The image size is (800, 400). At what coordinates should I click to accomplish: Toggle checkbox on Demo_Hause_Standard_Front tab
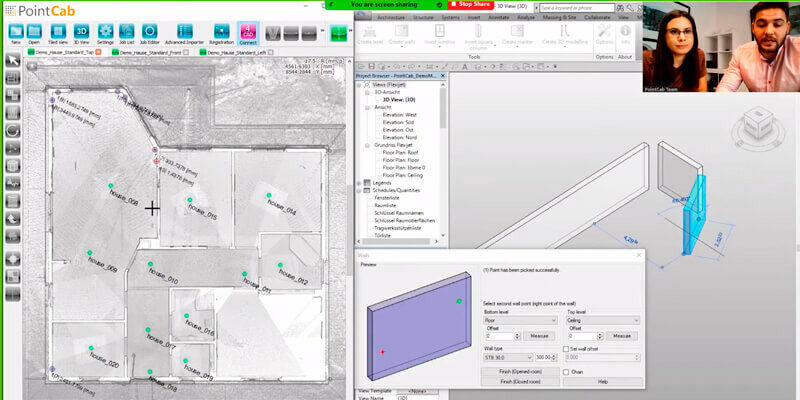186,52
